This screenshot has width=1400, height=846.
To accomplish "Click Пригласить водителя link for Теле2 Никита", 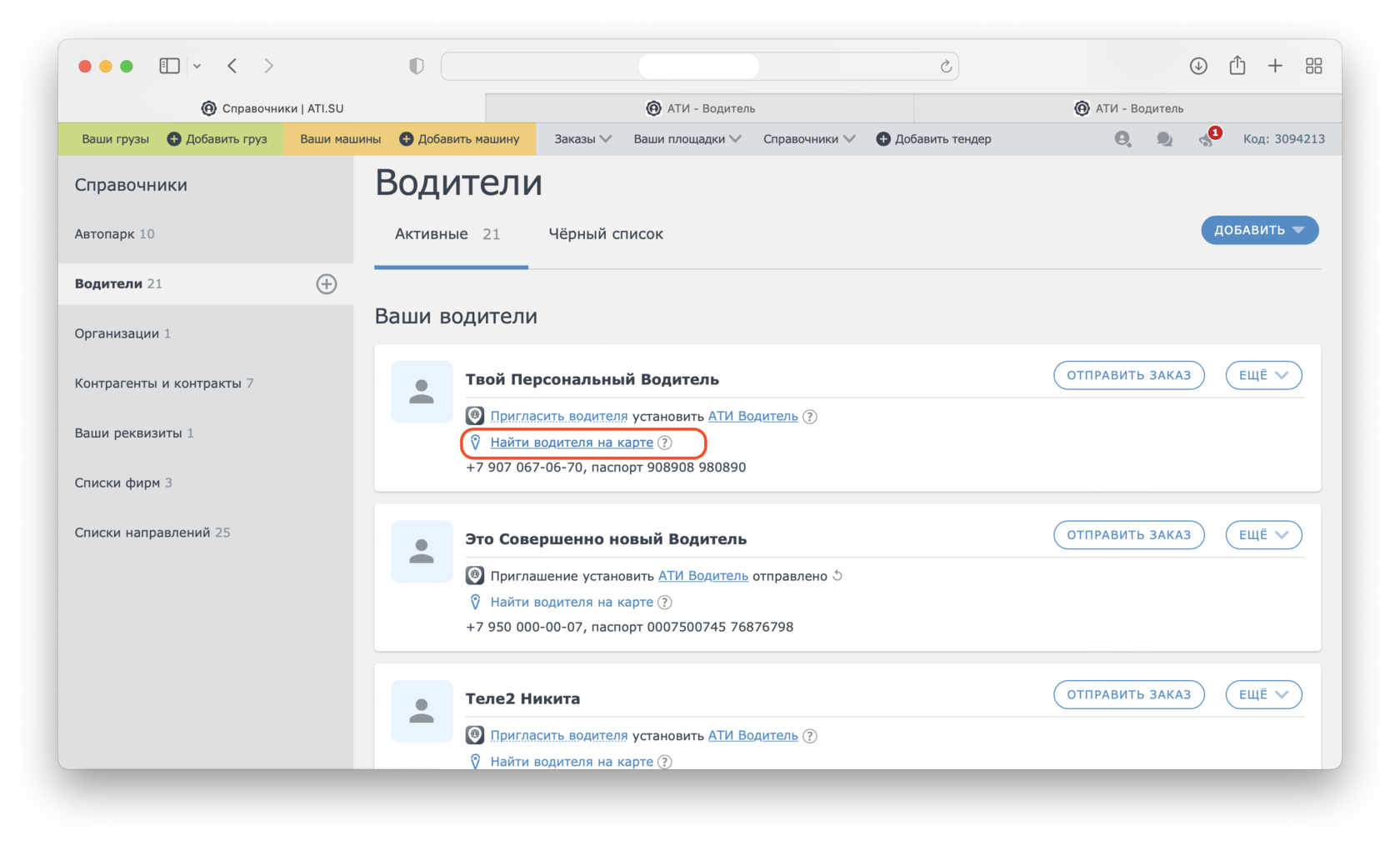I will tap(559, 735).
